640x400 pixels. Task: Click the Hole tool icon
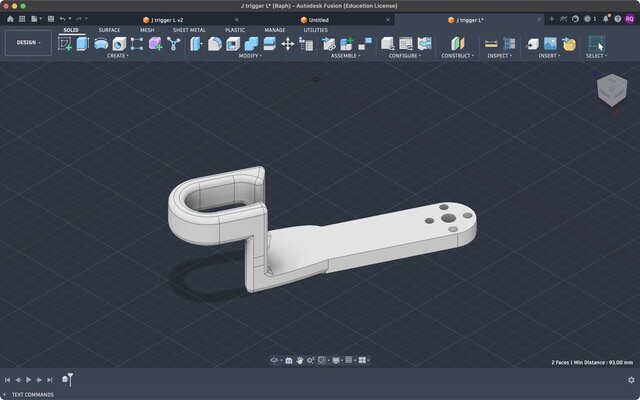click(119, 44)
